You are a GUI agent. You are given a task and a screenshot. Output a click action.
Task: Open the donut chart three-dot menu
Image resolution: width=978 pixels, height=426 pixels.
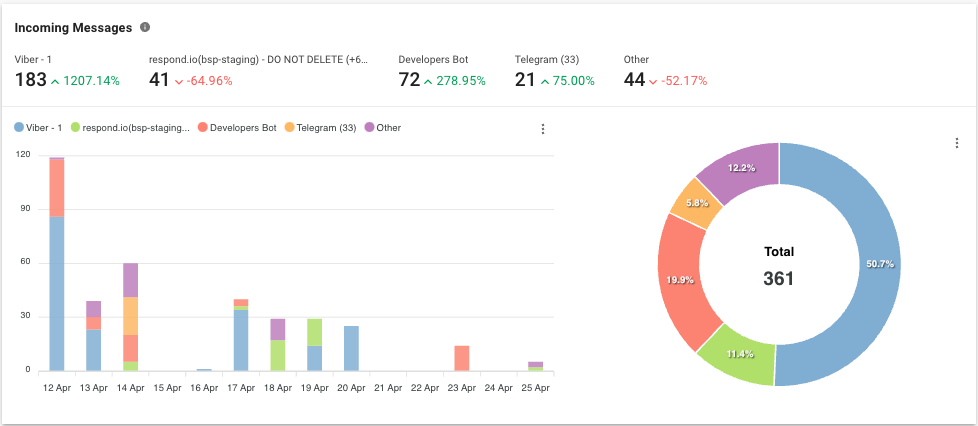pos(957,143)
